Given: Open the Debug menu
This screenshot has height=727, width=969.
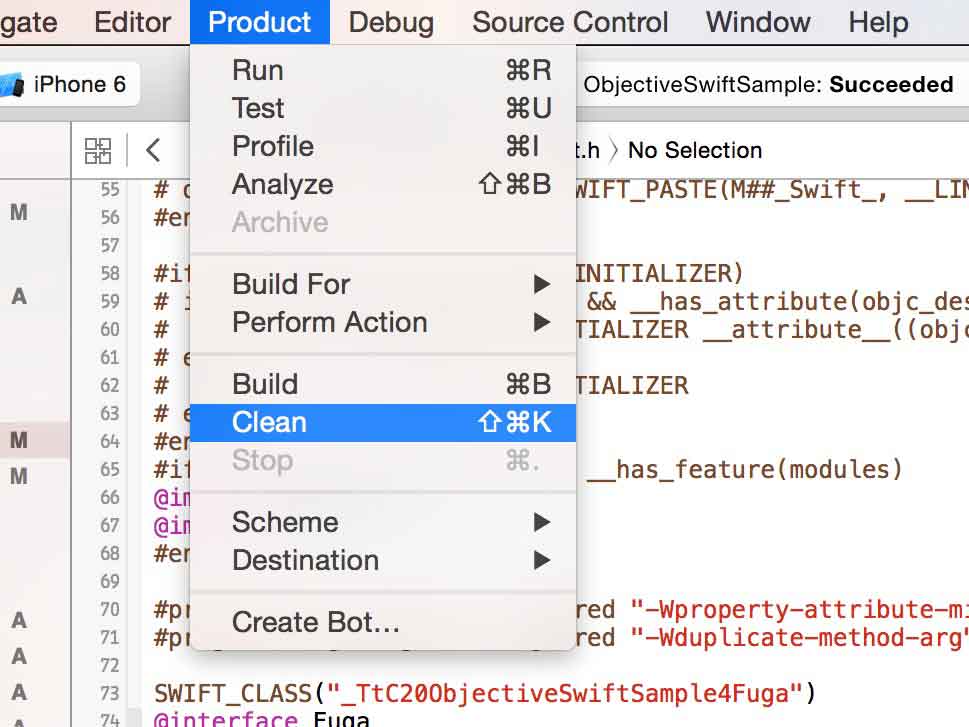Looking at the screenshot, I should [391, 22].
